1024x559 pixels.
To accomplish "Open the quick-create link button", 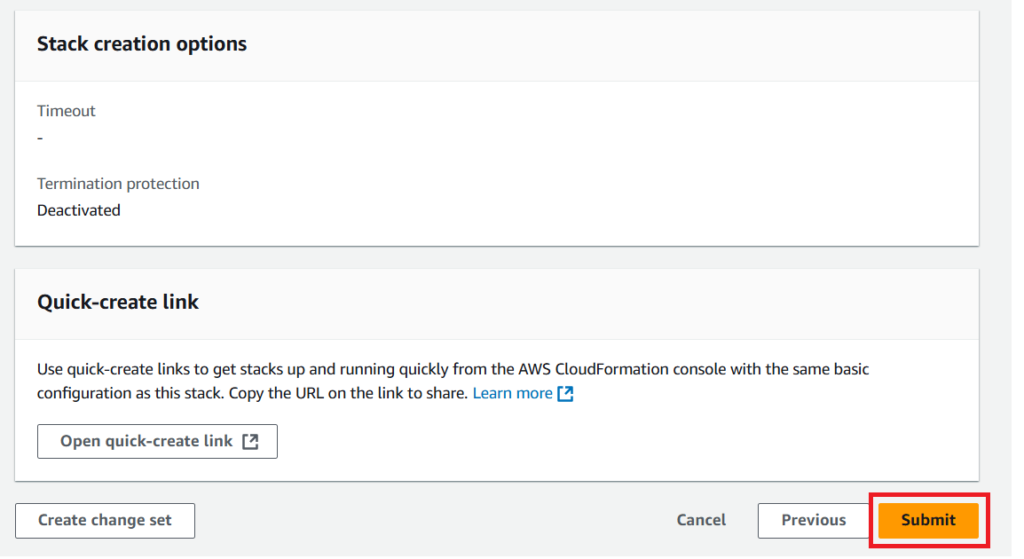I will [x=146, y=441].
